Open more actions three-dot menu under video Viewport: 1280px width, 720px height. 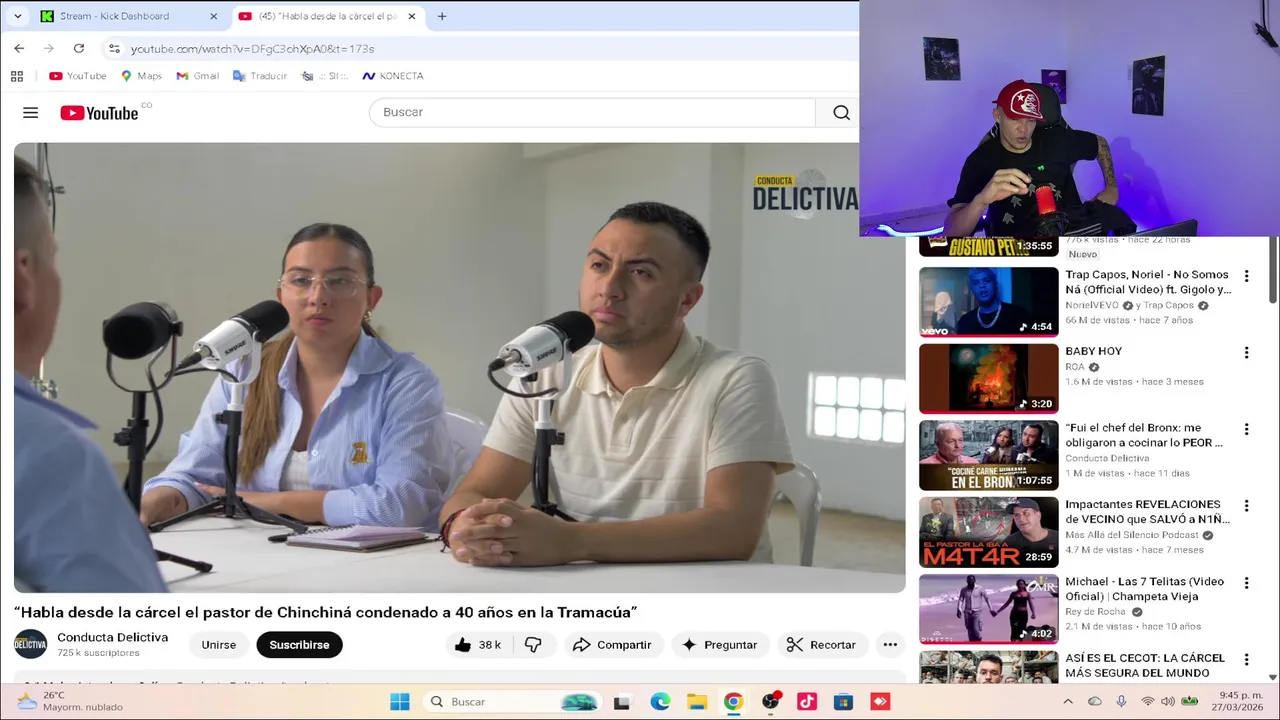pos(890,645)
